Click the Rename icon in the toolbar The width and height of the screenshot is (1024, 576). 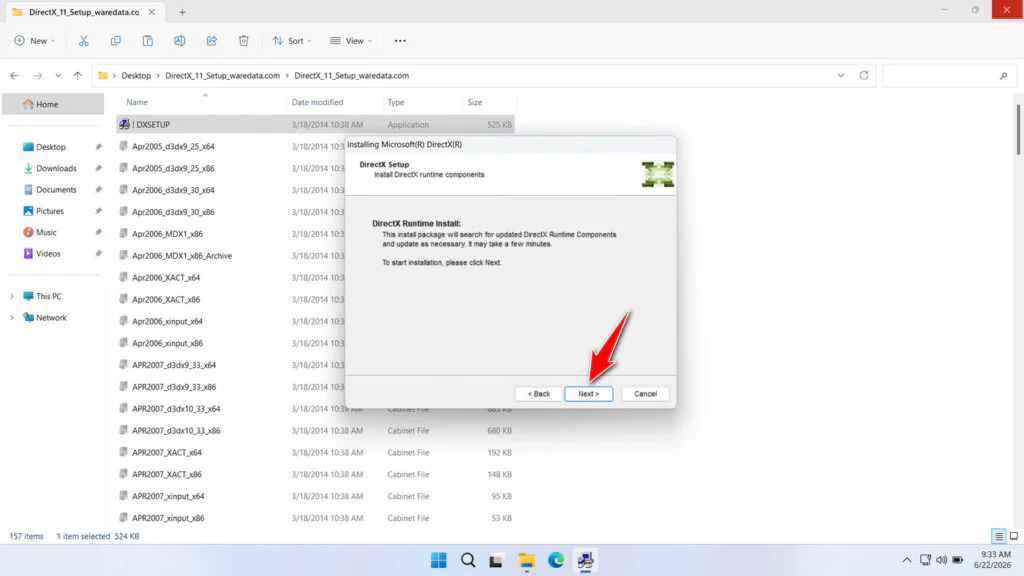point(180,40)
